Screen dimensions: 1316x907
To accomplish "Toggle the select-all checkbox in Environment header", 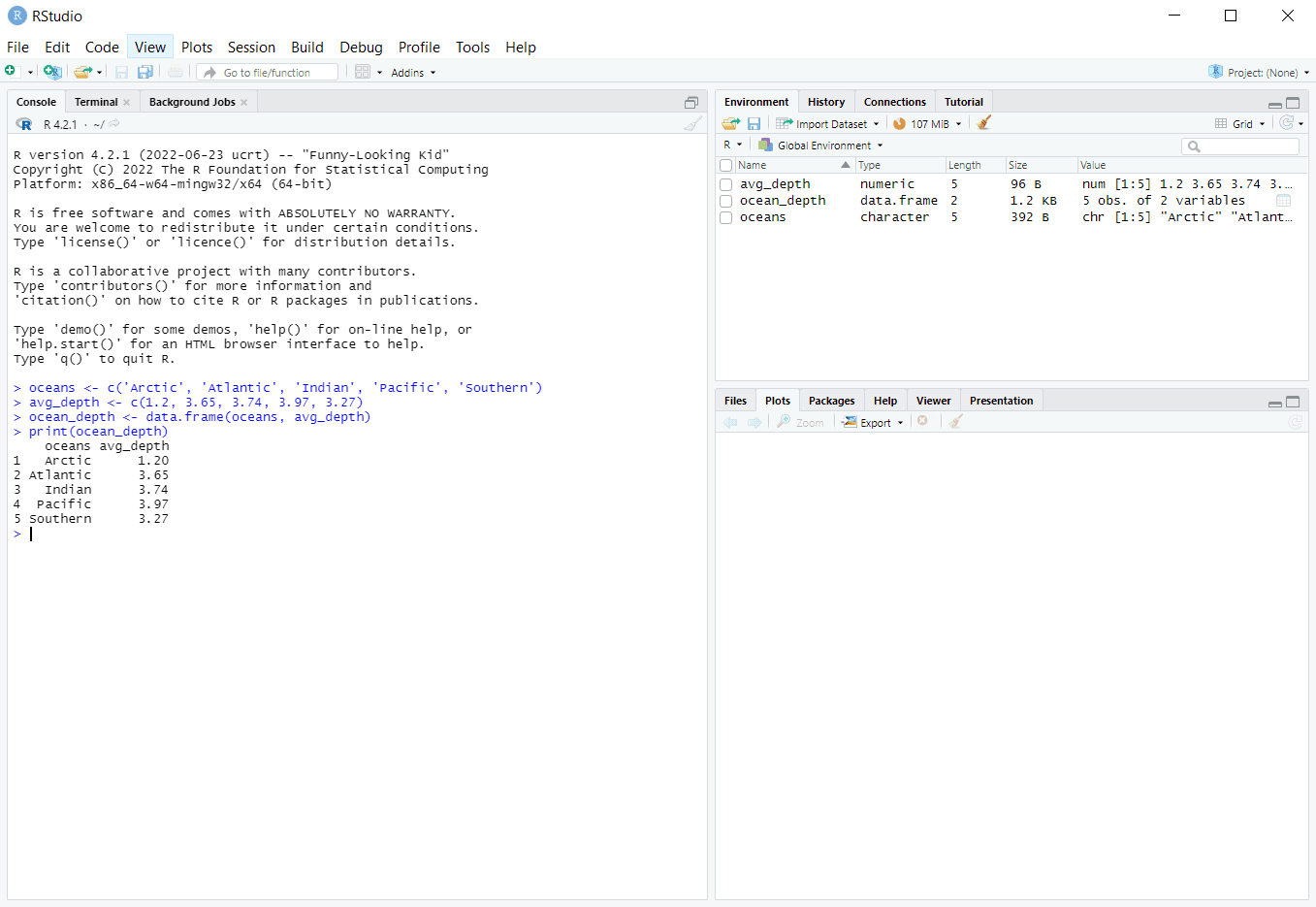I will [x=725, y=165].
